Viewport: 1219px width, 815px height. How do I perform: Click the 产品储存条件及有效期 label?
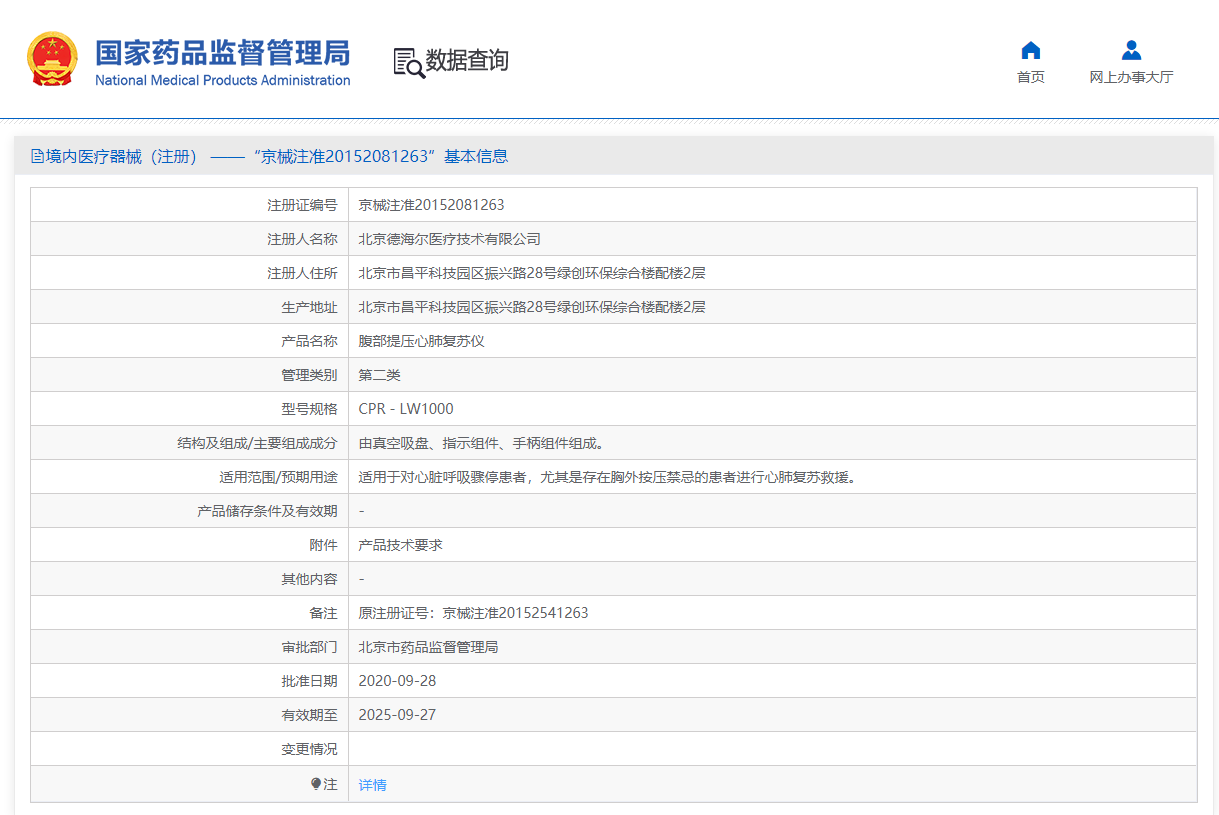(268, 511)
